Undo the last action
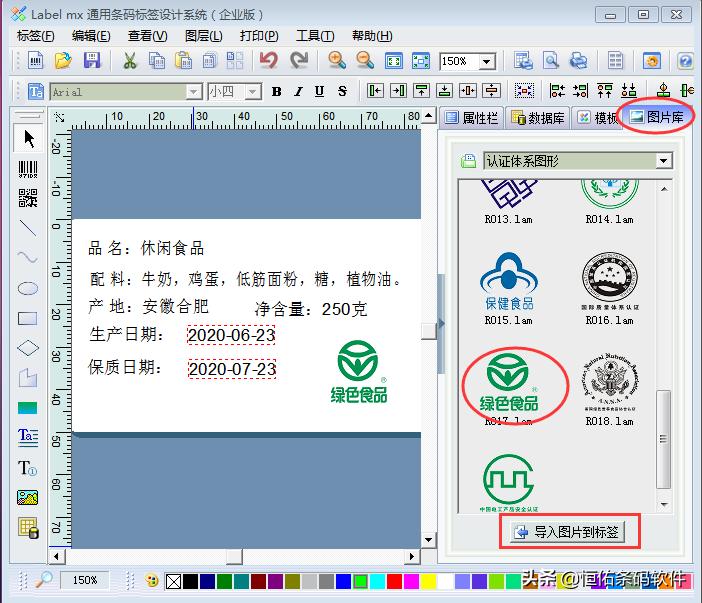This screenshot has width=702, height=603. pyautogui.click(x=269, y=60)
